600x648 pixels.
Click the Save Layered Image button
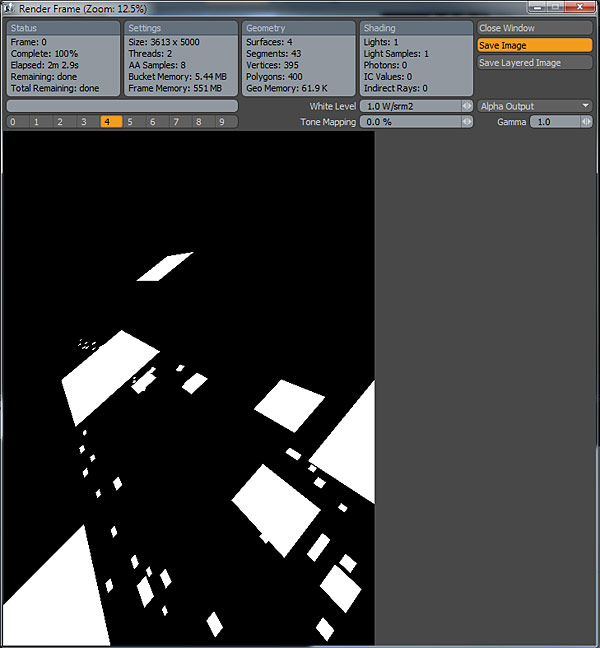pyautogui.click(x=535, y=63)
